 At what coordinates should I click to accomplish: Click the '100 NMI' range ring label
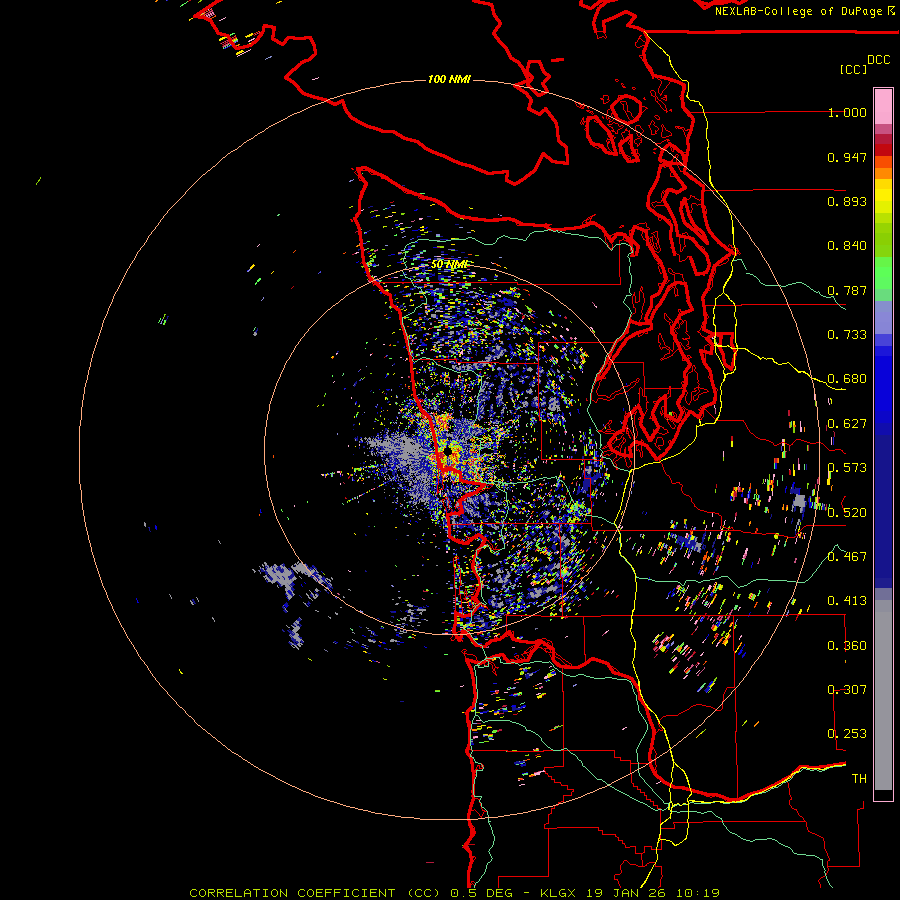point(449,79)
